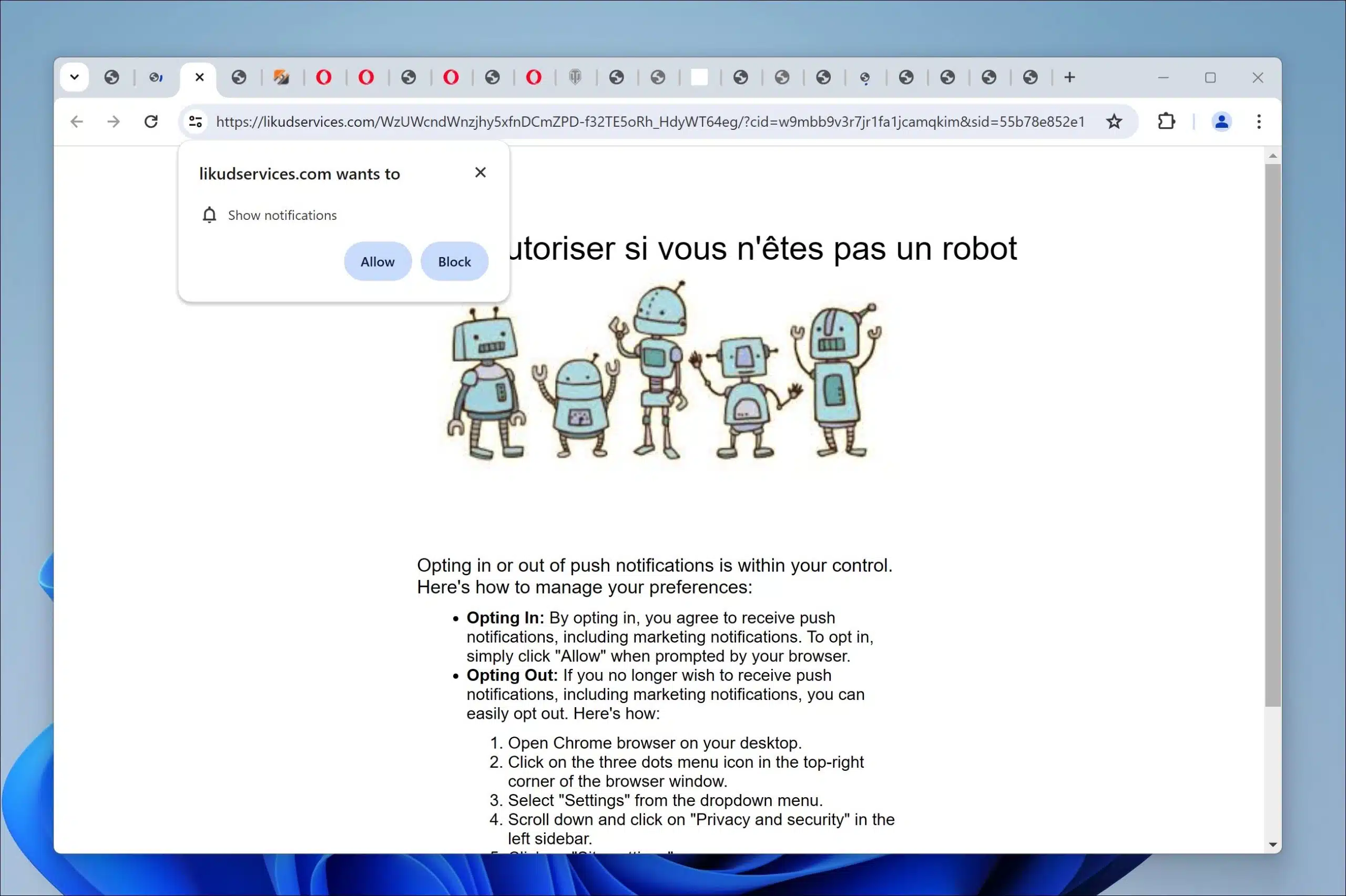The image size is (1346, 896).
Task: Click the Block button for notifications
Action: [x=454, y=261]
